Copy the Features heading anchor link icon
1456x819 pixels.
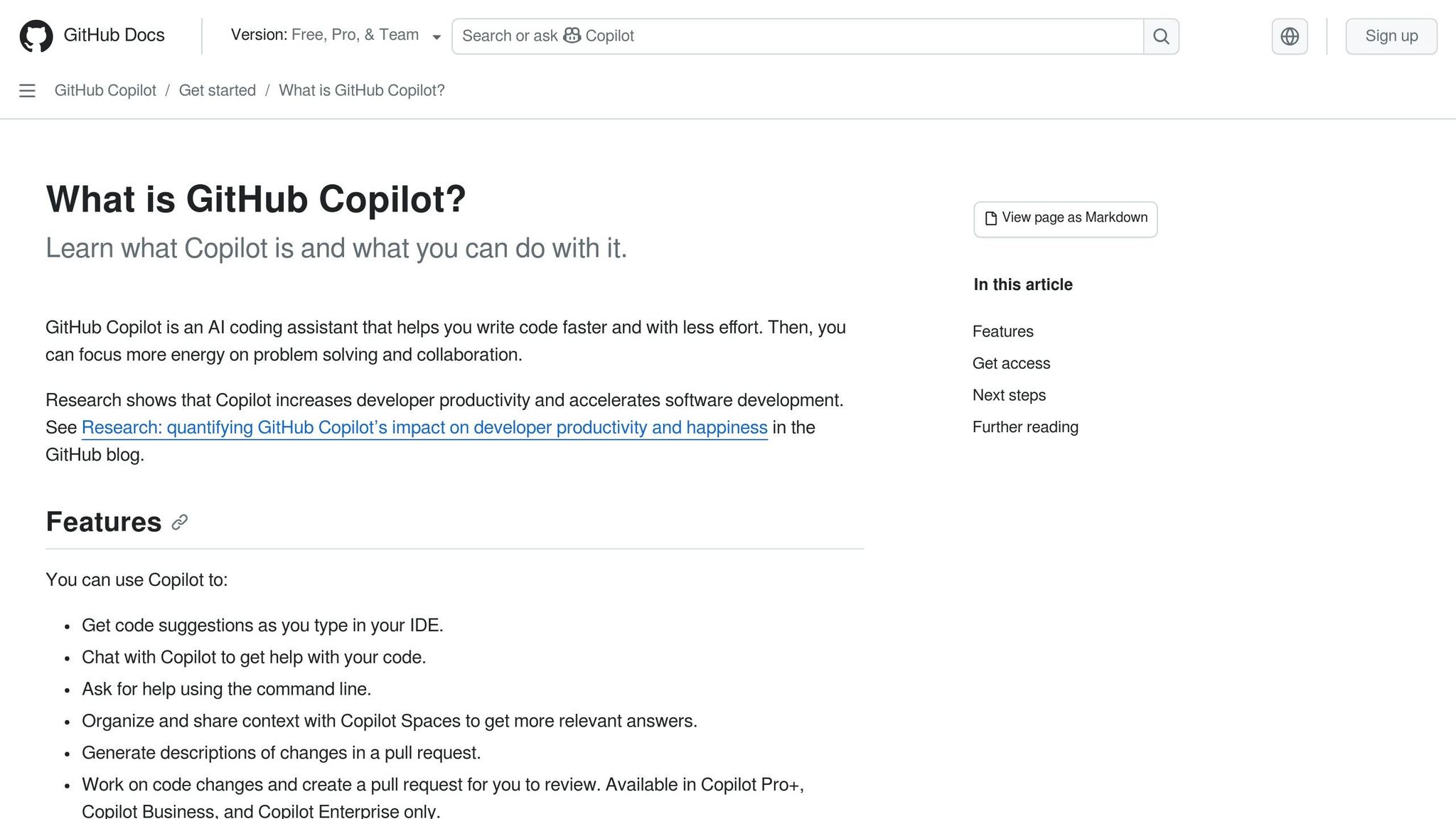point(180,523)
